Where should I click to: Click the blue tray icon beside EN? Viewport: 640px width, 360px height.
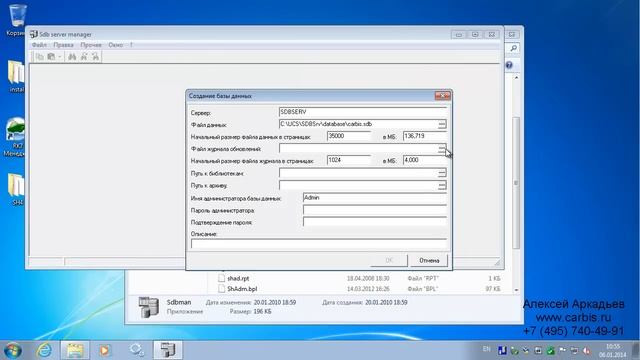(x=502, y=350)
